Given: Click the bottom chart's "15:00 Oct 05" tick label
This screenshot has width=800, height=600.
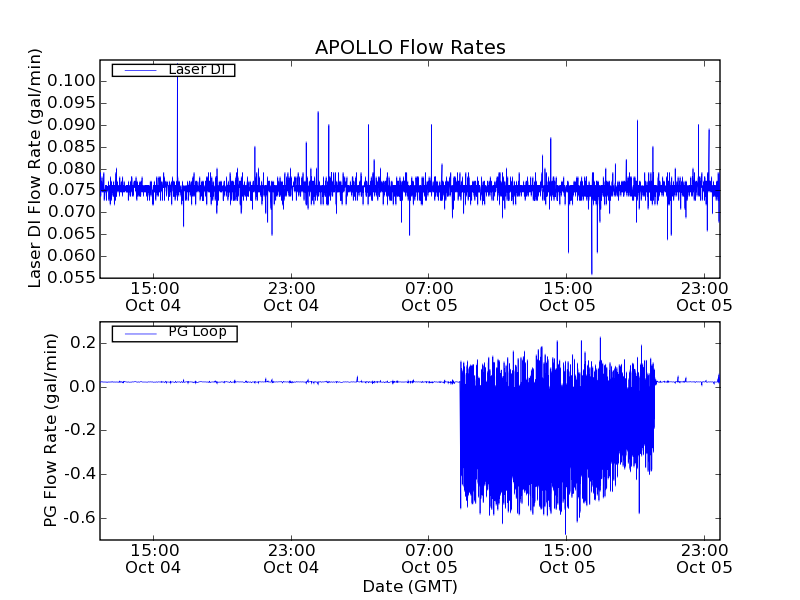Looking at the screenshot, I should (x=567, y=559).
